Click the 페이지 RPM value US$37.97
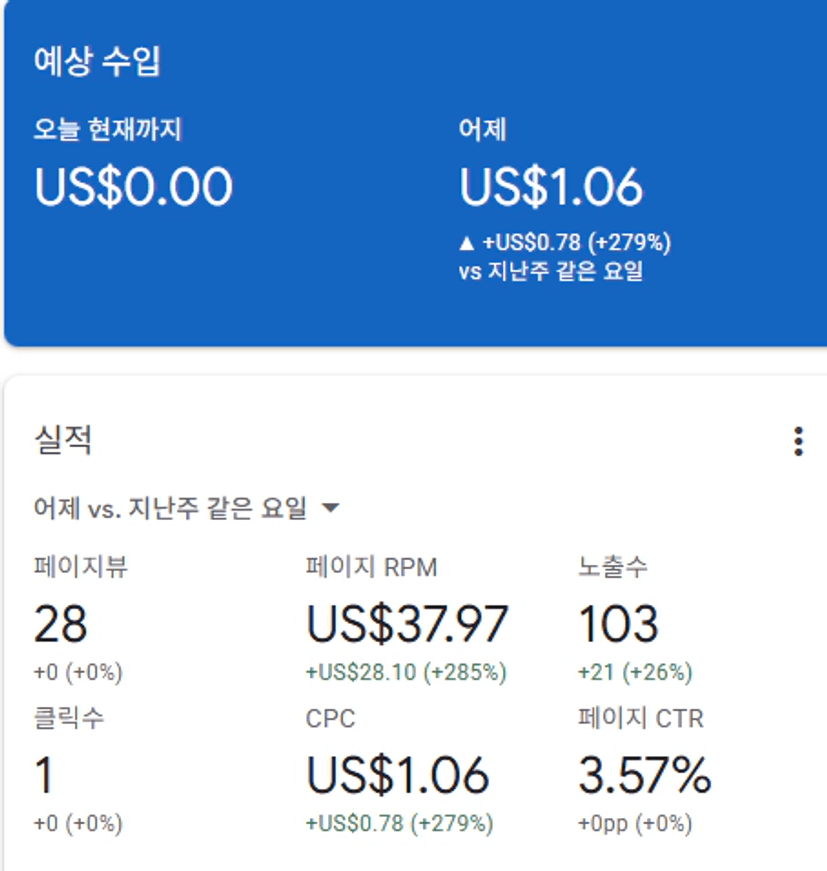The height and width of the screenshot is (871, 827). click(407, 624)
